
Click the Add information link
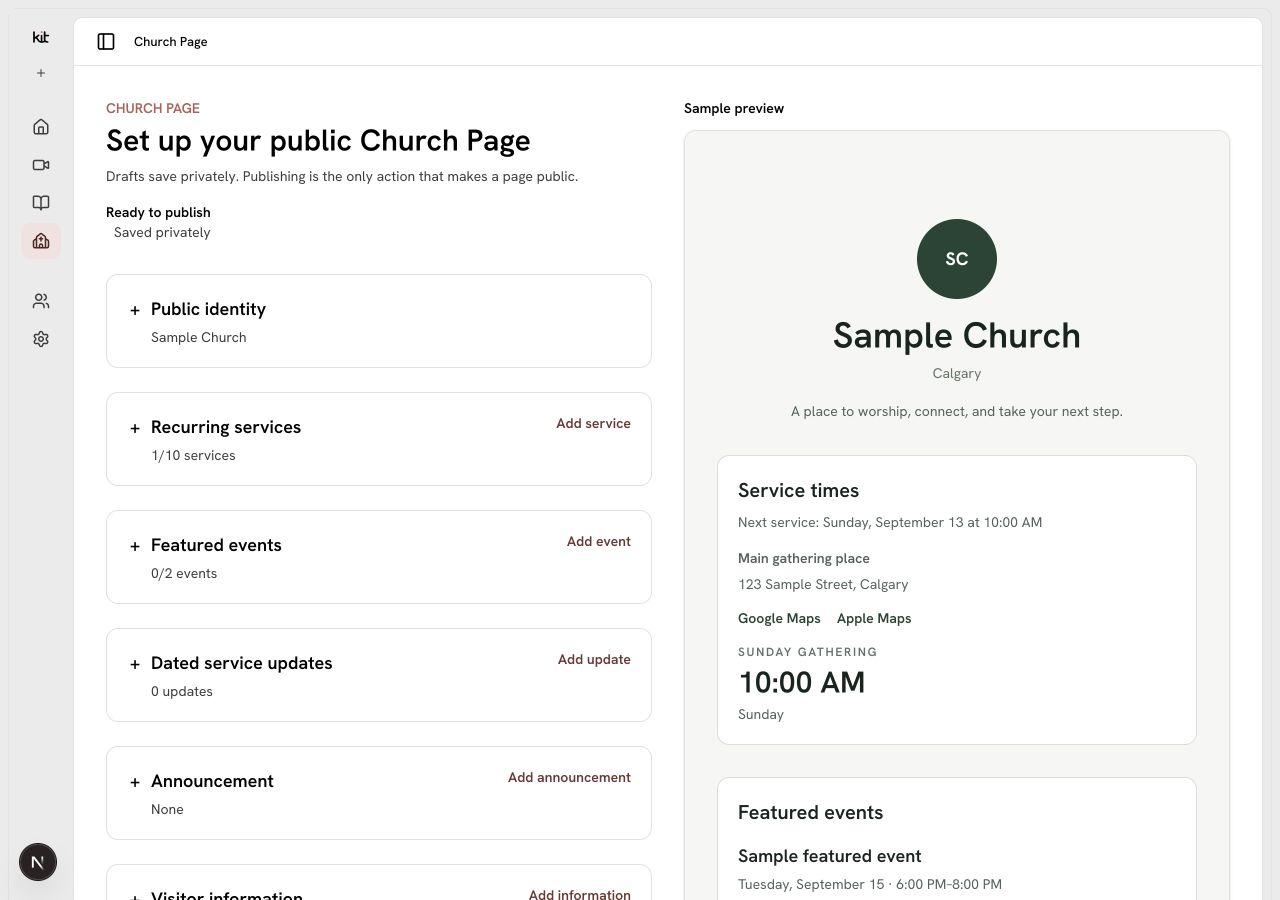(x=580, y=894)
